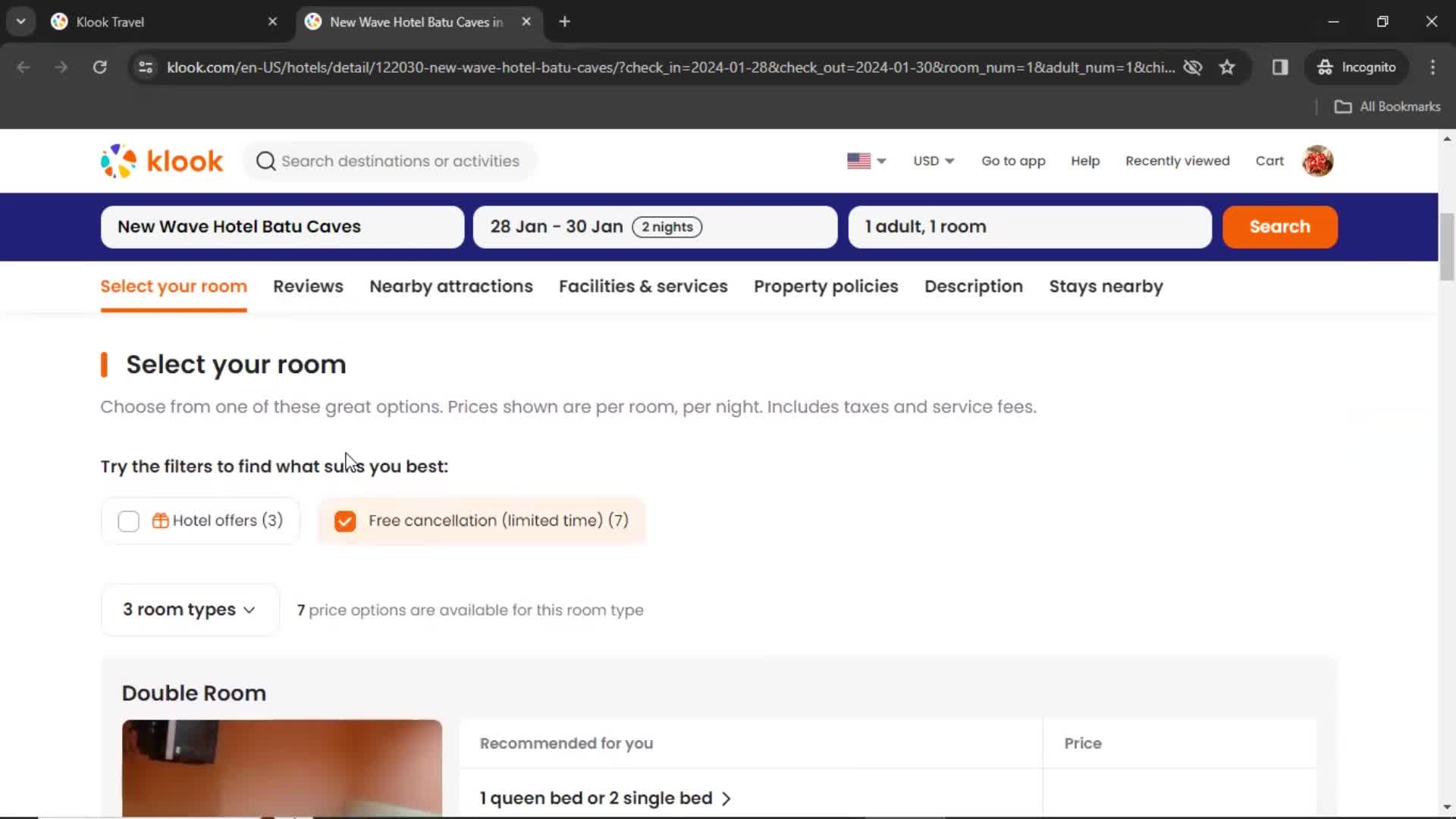
Task: Expand the 3 room types dropdown
Action: (188, 609)
